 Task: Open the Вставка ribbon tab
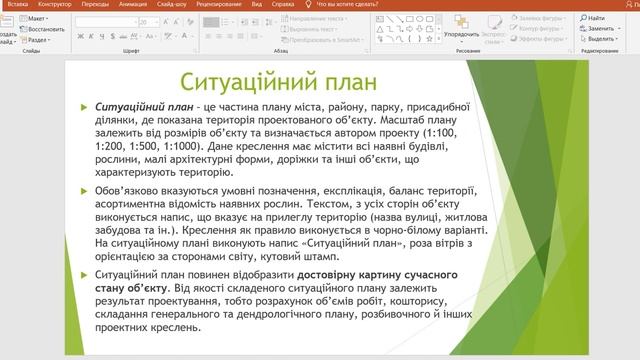[x=18, y=4]
